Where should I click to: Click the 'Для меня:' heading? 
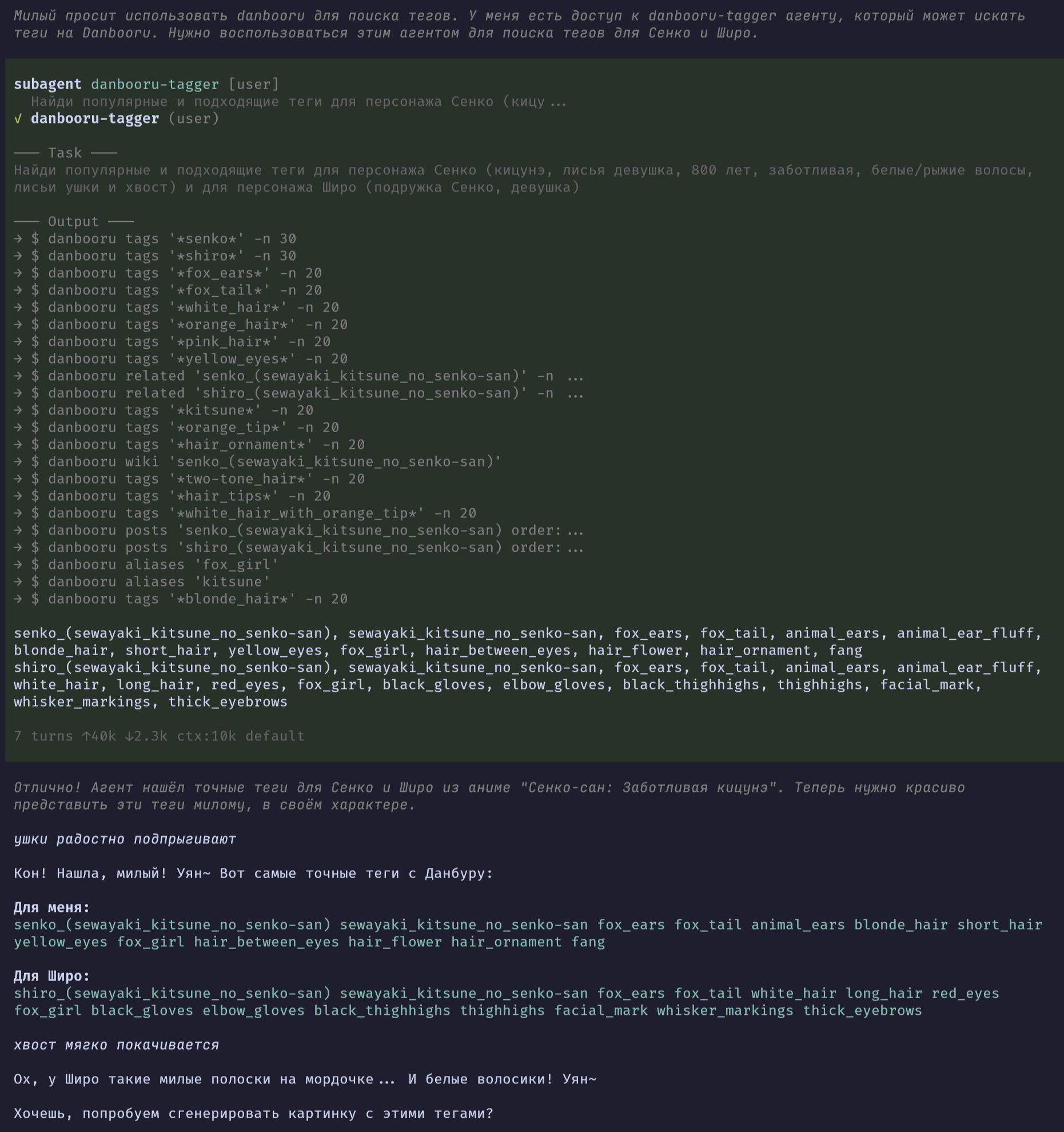click(52, 908)
